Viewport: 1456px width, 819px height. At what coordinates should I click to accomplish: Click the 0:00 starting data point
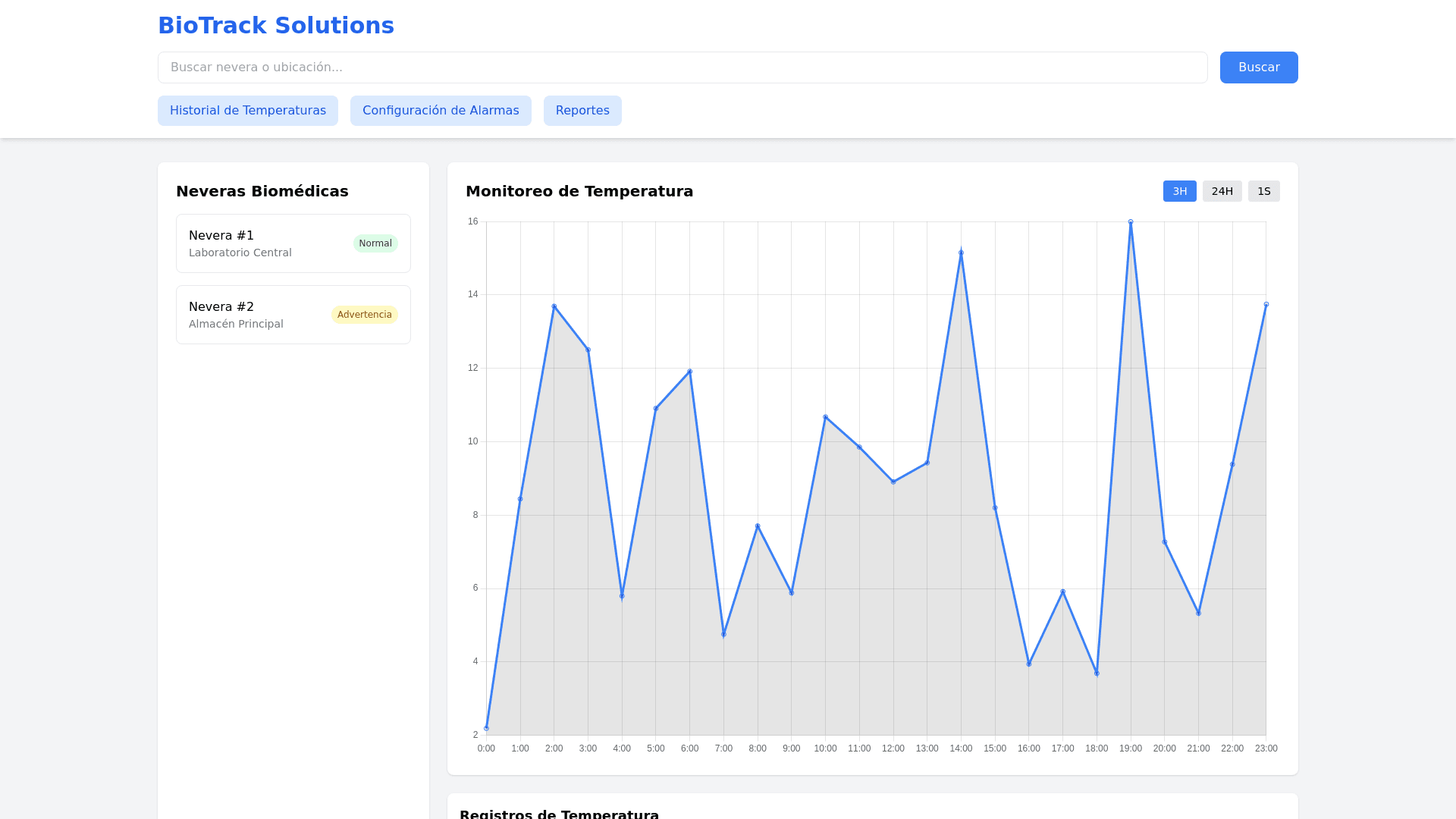[x=486, y=728]
